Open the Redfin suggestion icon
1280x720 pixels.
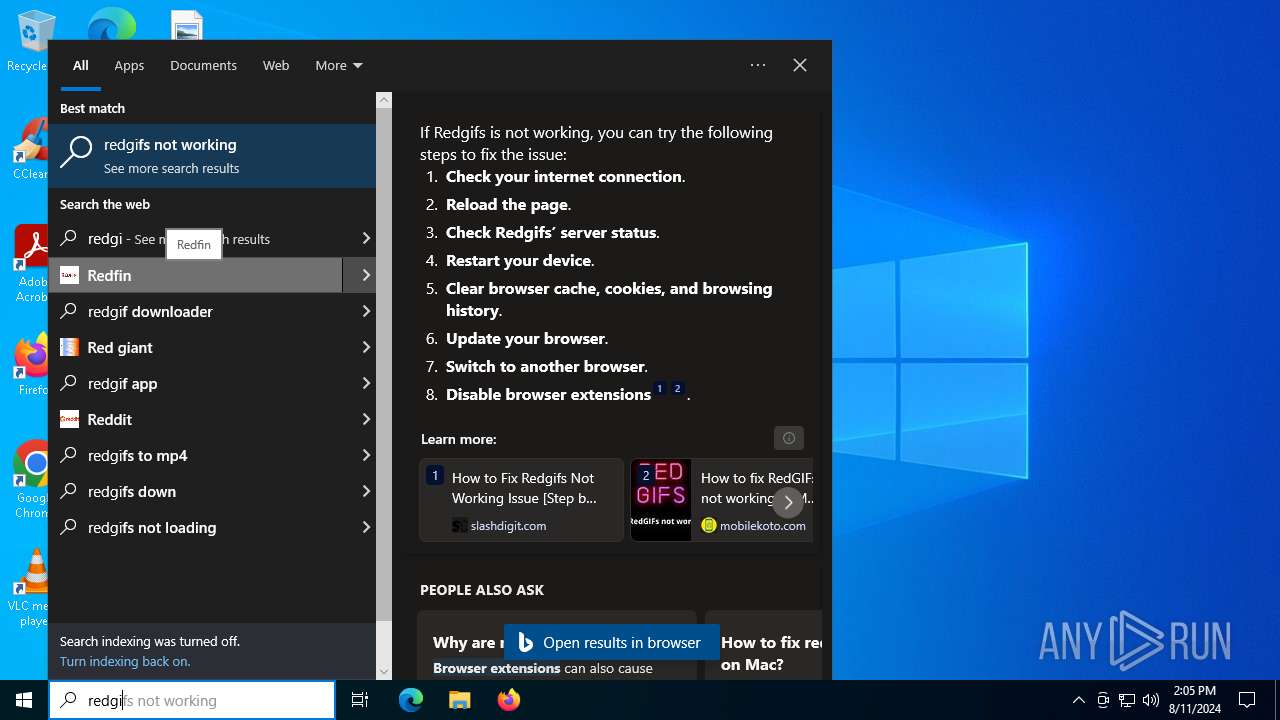[x=69, y=275]
